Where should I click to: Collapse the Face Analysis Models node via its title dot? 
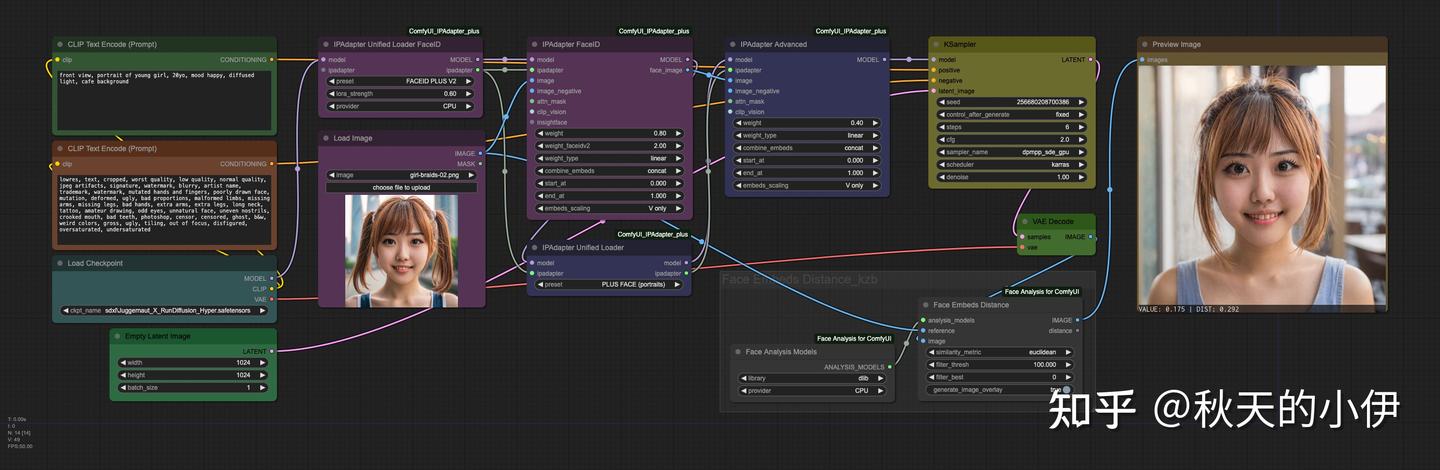click(x=738, y=352)
